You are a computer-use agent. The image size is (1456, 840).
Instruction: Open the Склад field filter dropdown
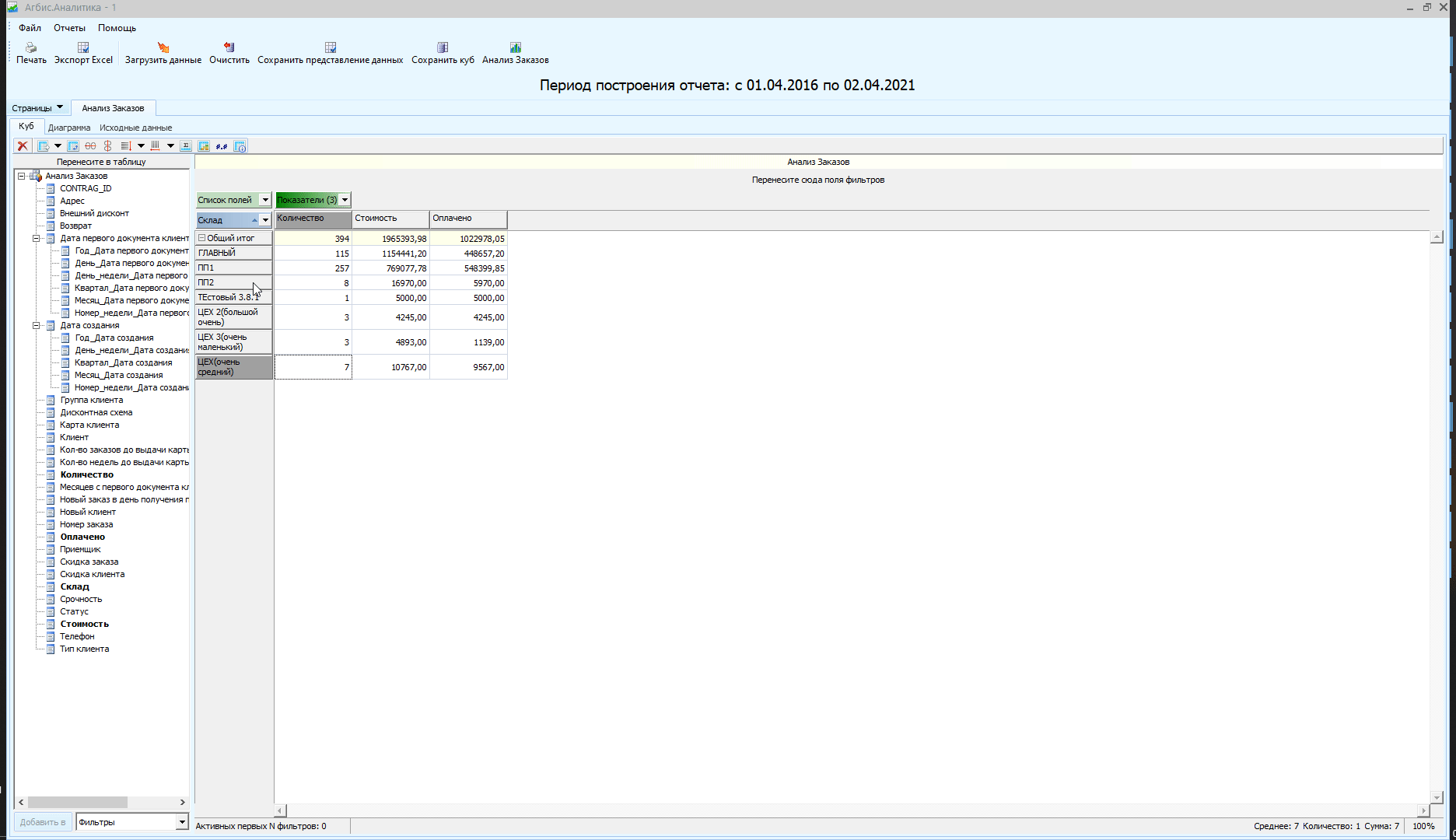265,220
